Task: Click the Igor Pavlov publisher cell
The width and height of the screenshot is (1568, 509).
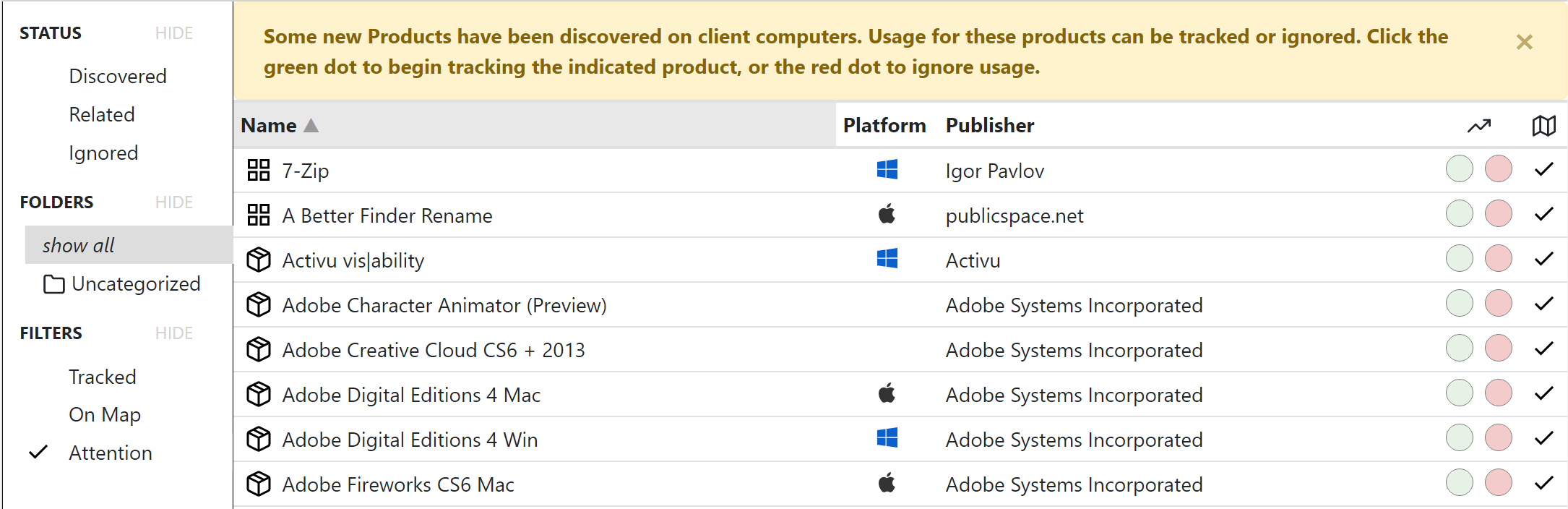Action: point(995,171)
